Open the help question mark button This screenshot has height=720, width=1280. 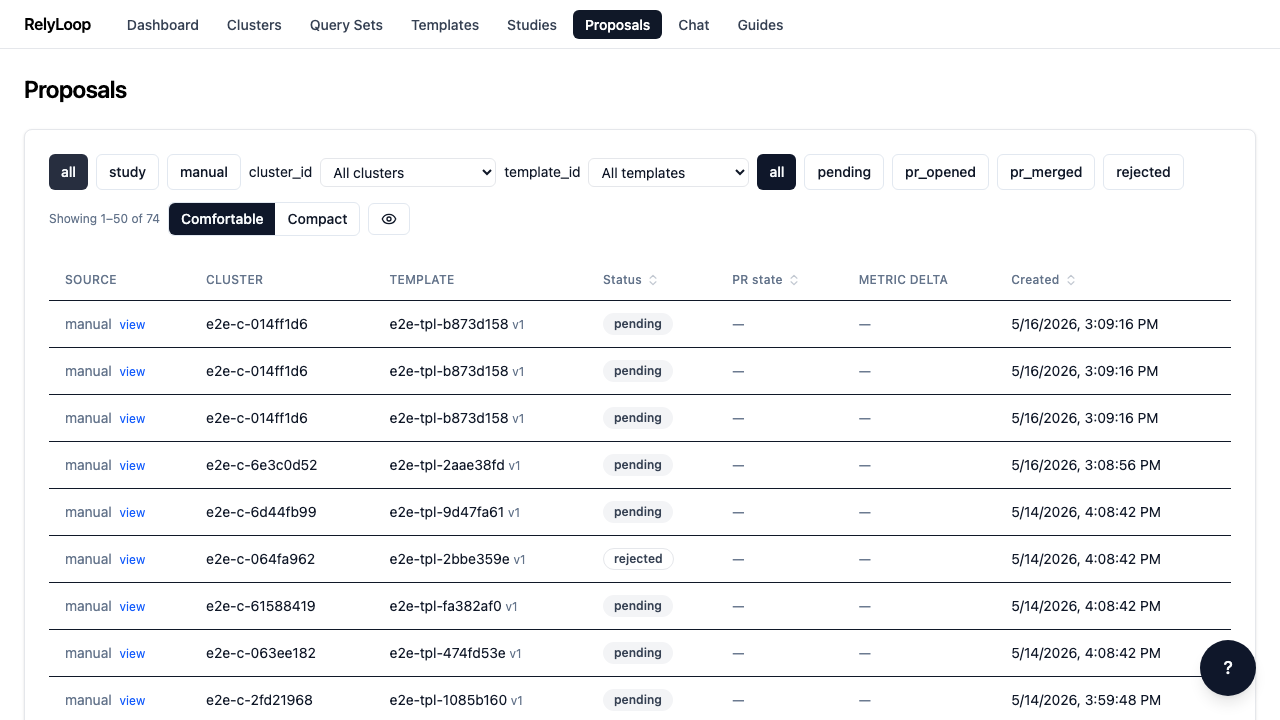click(1227, 668)
